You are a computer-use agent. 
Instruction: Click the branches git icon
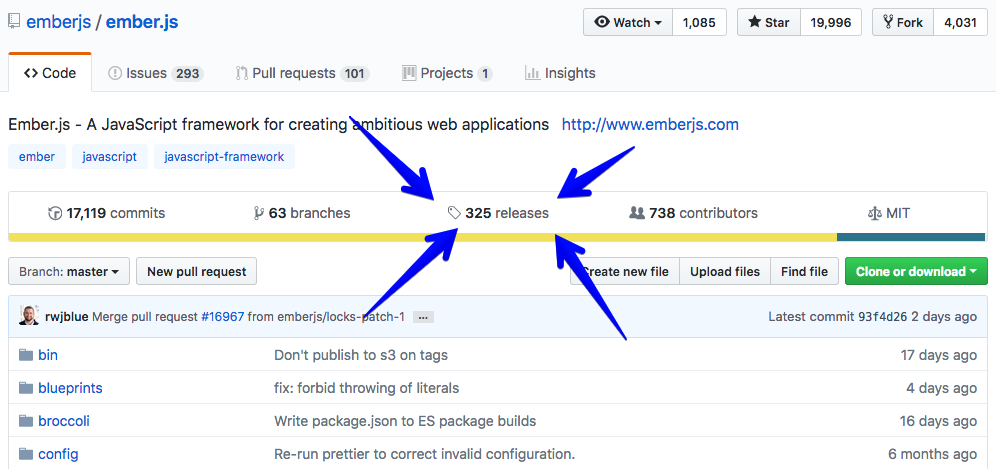[x=259, y=213]
